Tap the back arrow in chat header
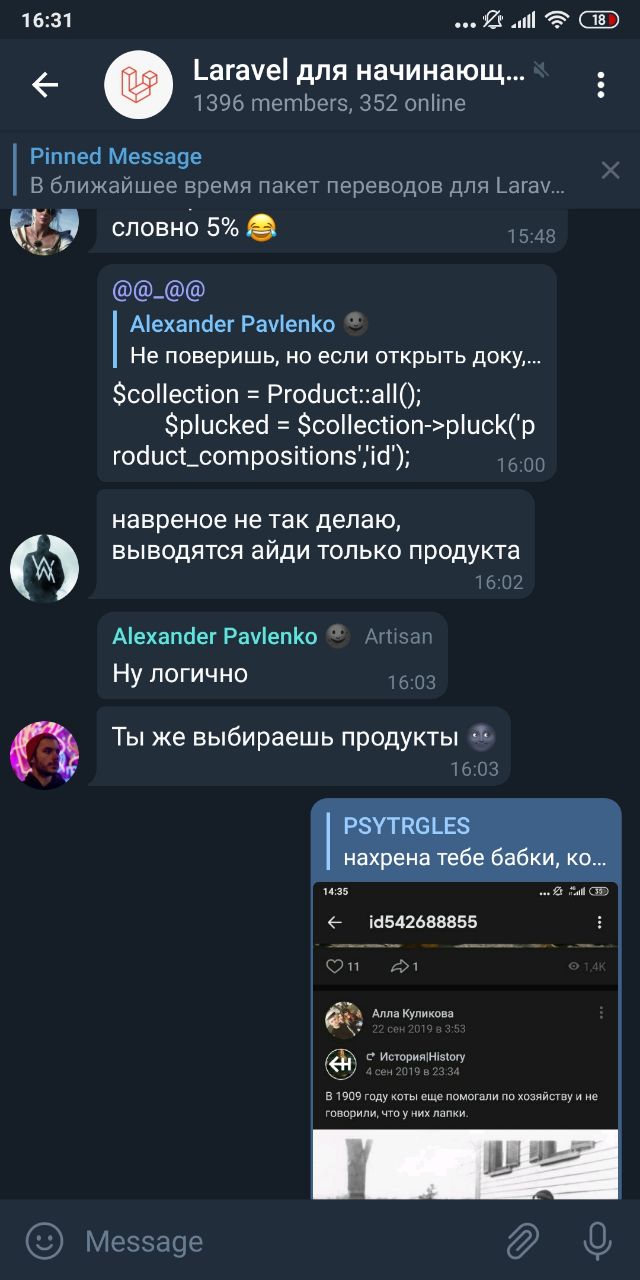 (x=45, y=85)
